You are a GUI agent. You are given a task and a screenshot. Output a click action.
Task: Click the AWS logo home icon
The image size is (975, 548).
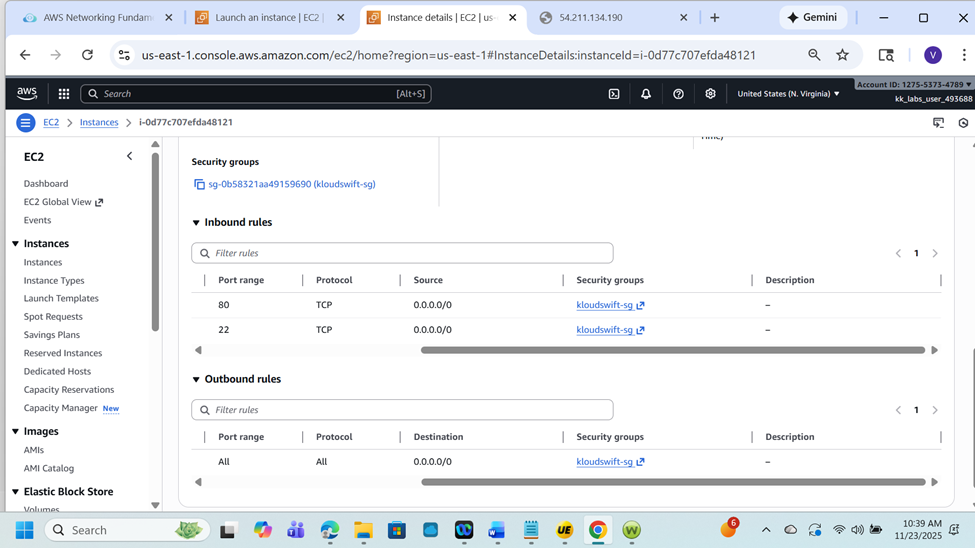click(x=27, y=93)
